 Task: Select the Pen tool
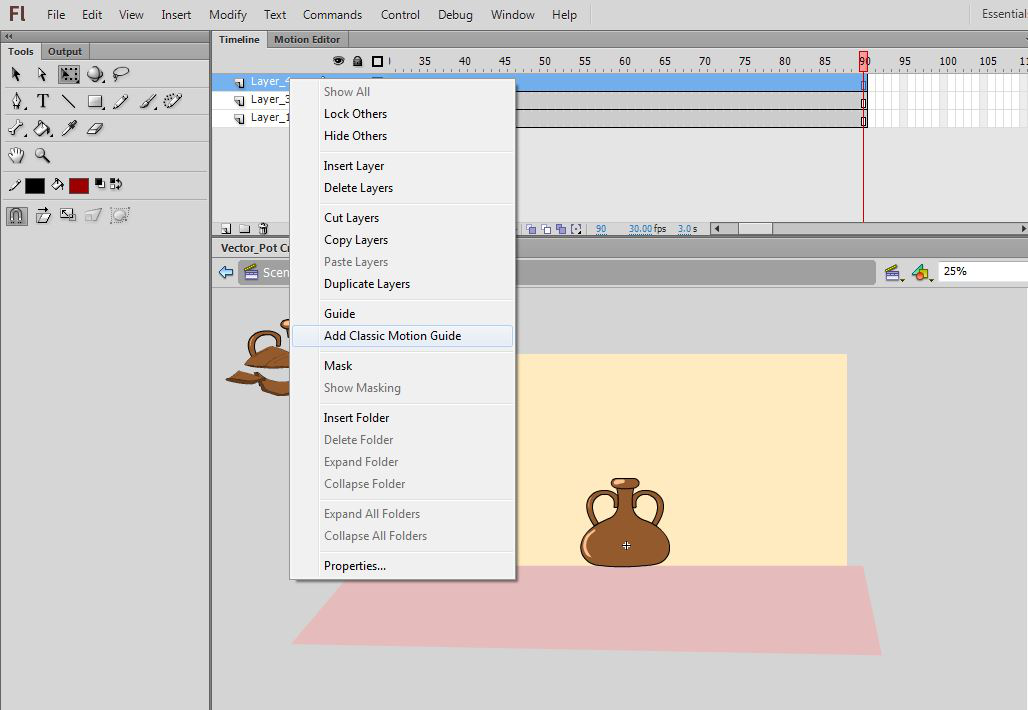17,101
